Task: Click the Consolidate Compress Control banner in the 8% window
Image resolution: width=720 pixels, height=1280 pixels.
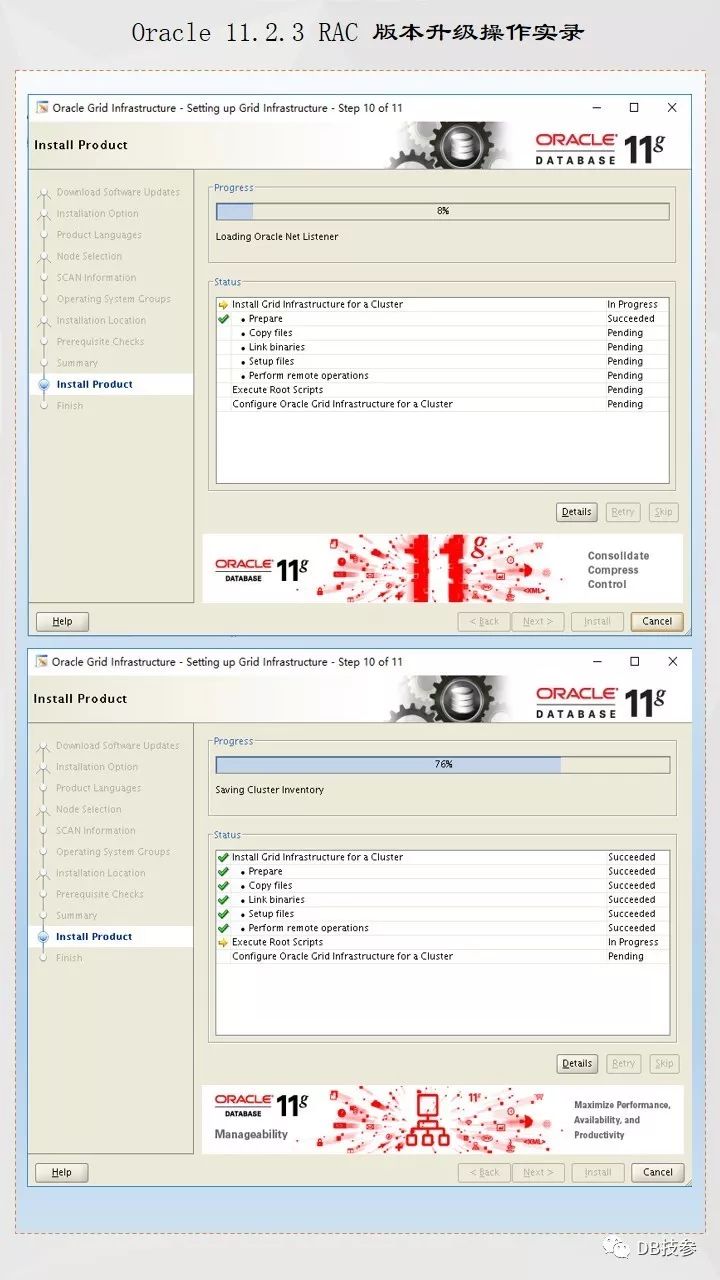Action: tap(442, 568)
